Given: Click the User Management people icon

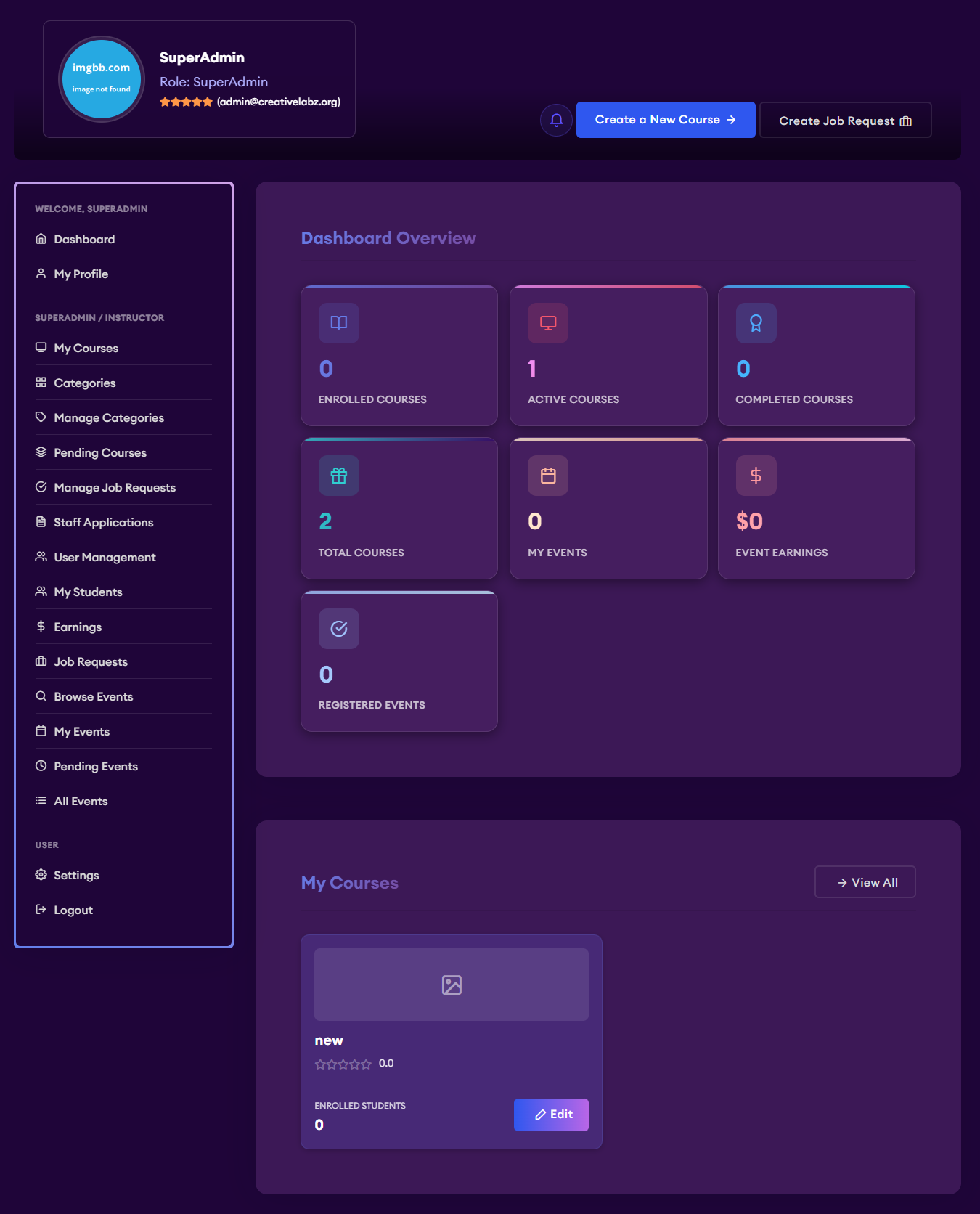Looking at the screenshot, I should (x=41, y=557).
